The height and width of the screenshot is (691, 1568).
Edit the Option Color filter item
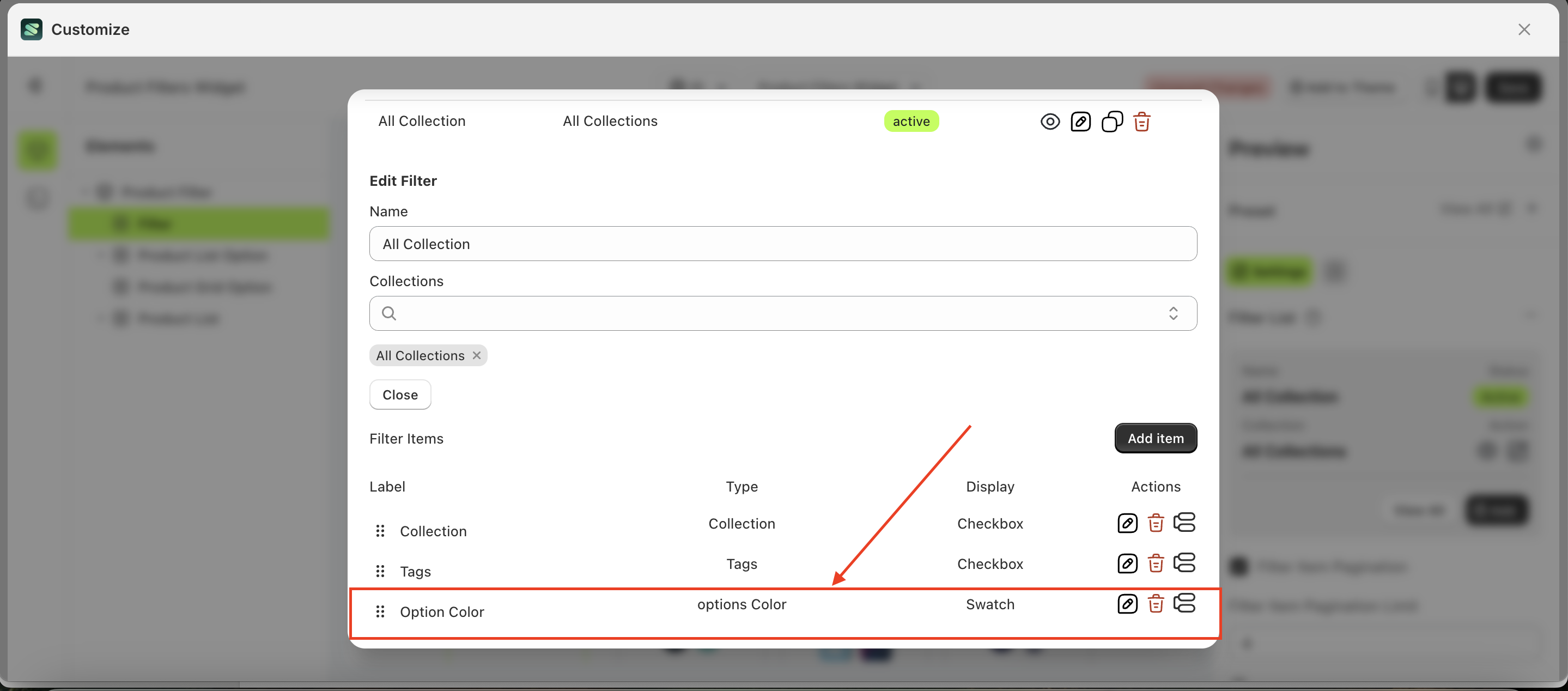[1127, 603]
